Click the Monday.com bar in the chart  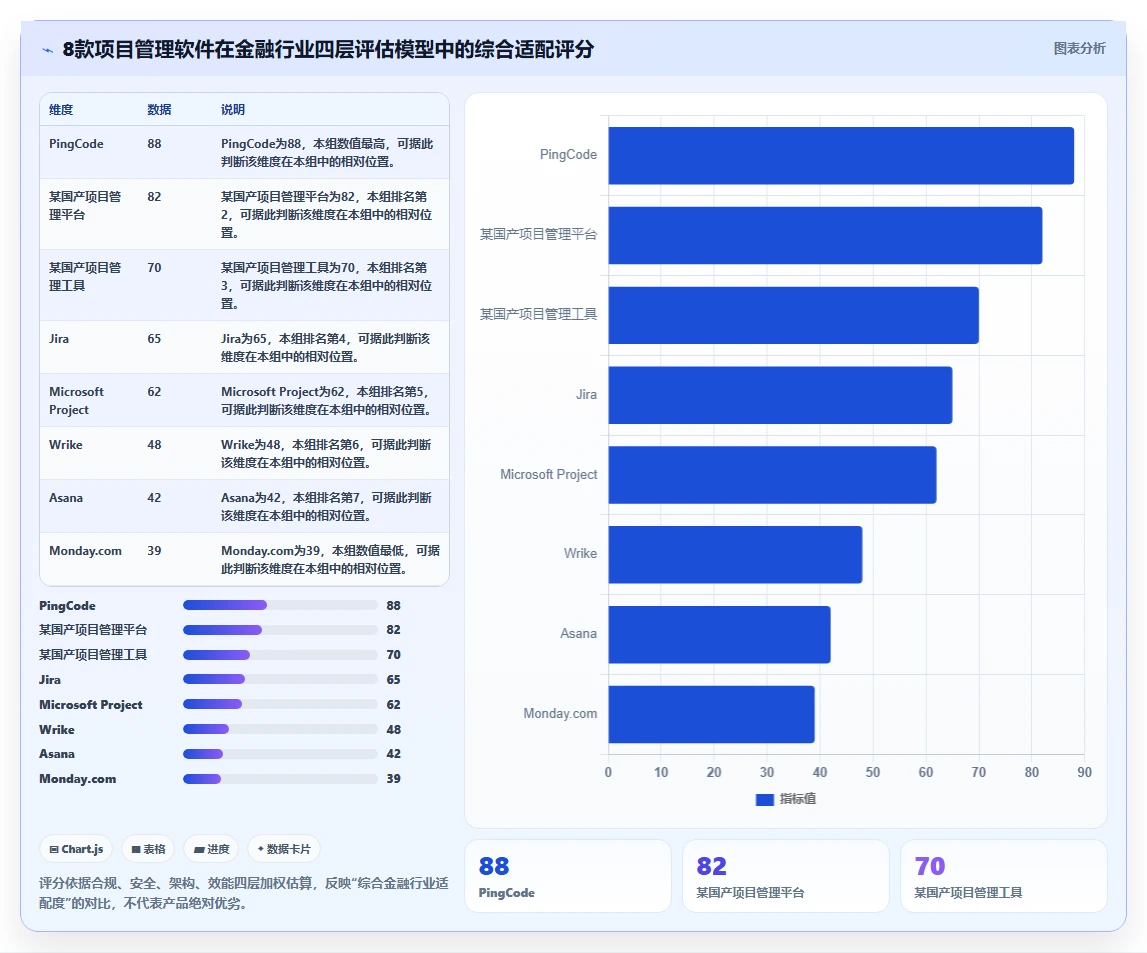pyautogui.click(x=711, y=715)
